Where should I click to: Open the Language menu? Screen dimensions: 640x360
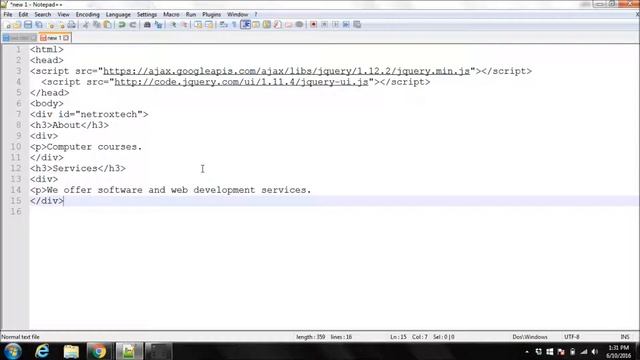(118, 14)
